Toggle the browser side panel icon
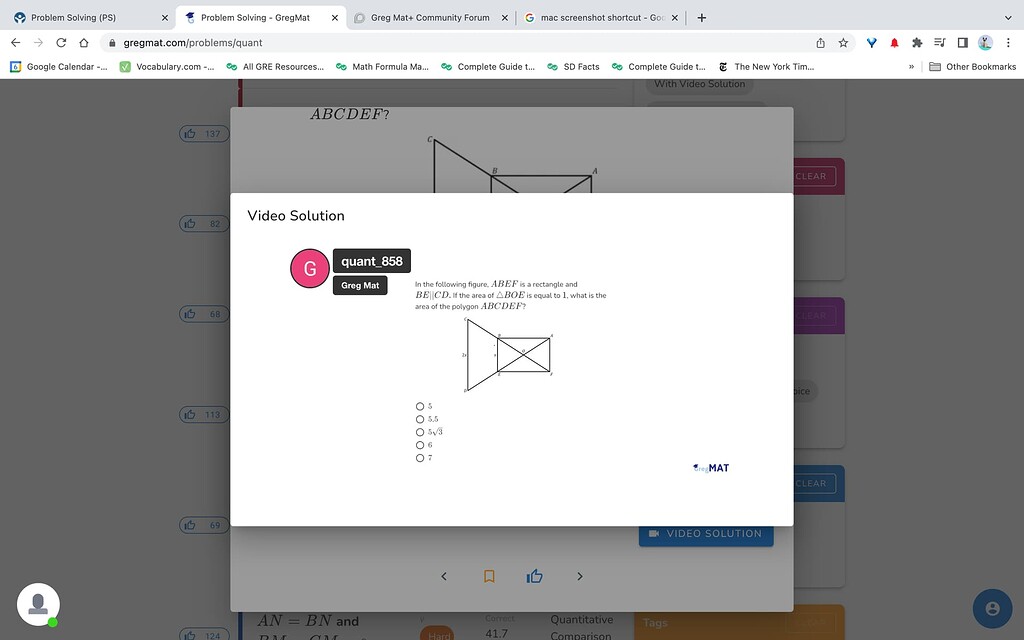Viewport: 1024px width, 640px height. (x=963, y=42)
